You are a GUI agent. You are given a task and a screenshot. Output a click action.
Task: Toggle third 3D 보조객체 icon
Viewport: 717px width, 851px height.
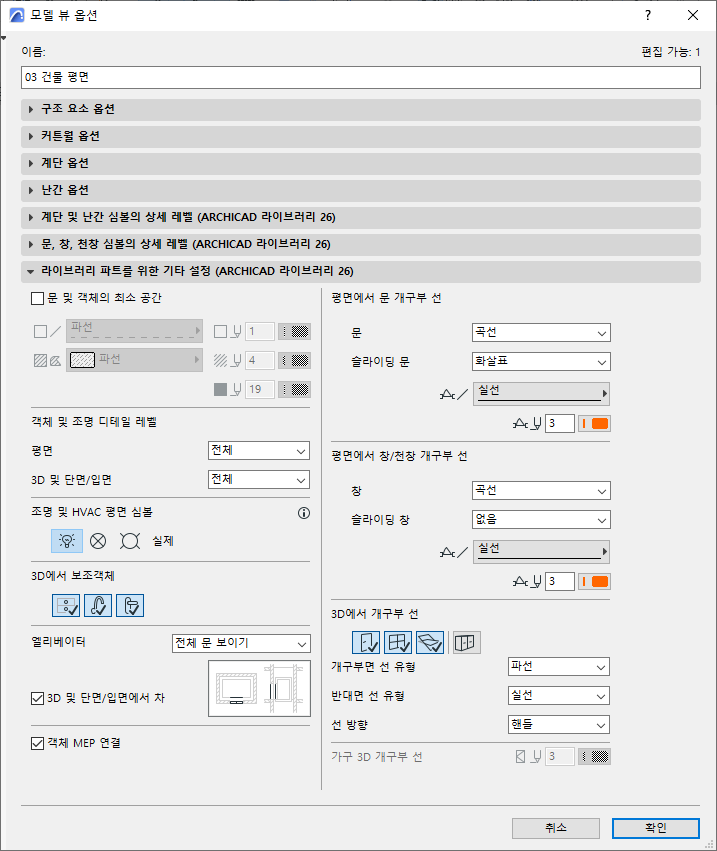[130, 605]
